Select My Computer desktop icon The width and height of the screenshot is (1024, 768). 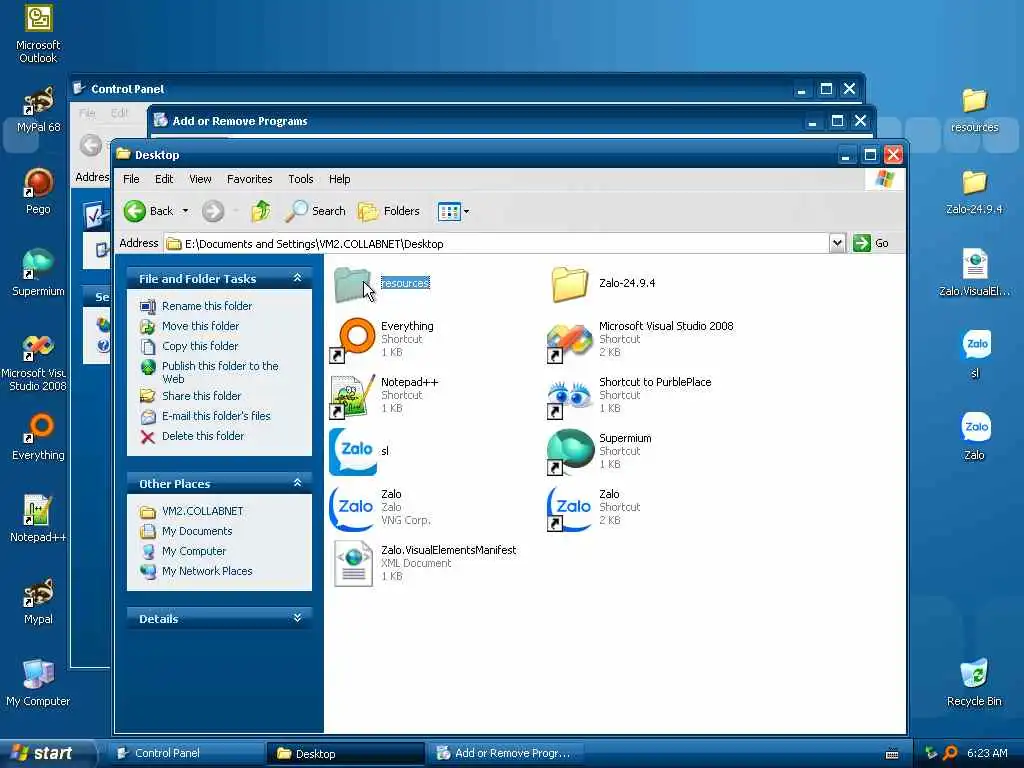click(x=38, y=683)
